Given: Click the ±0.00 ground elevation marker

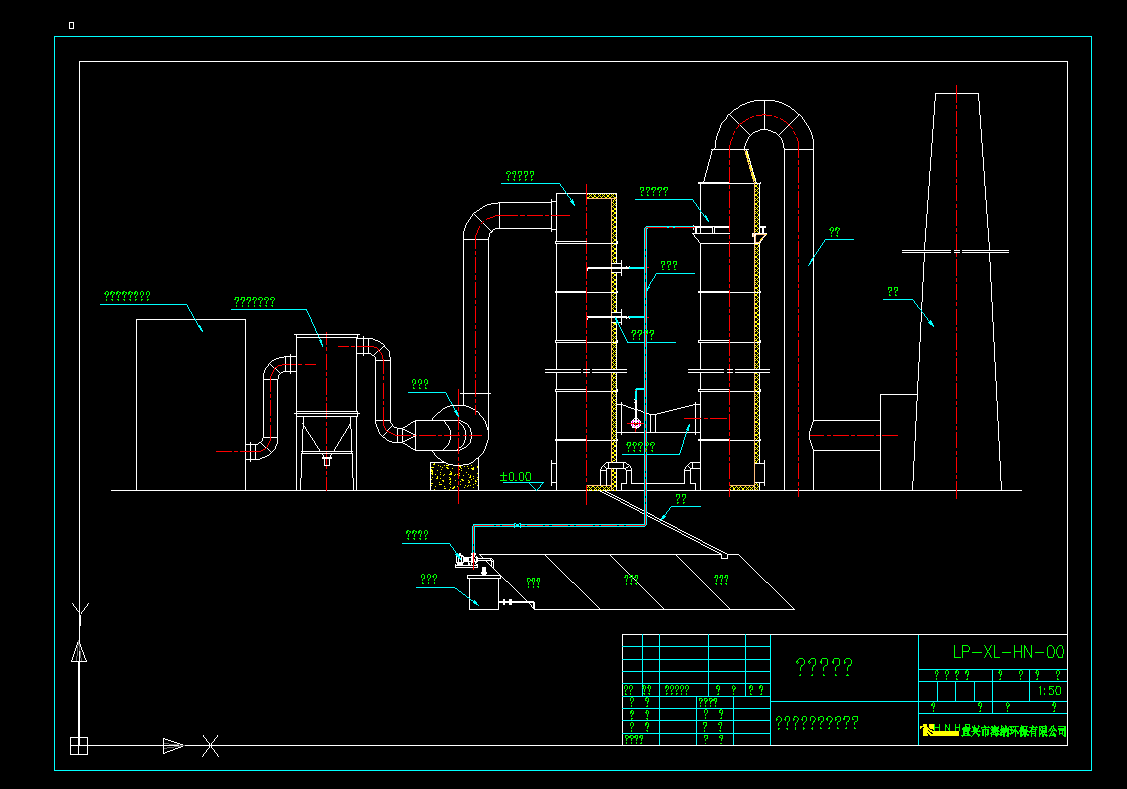Looking at the screenshot, I should 517,478.
